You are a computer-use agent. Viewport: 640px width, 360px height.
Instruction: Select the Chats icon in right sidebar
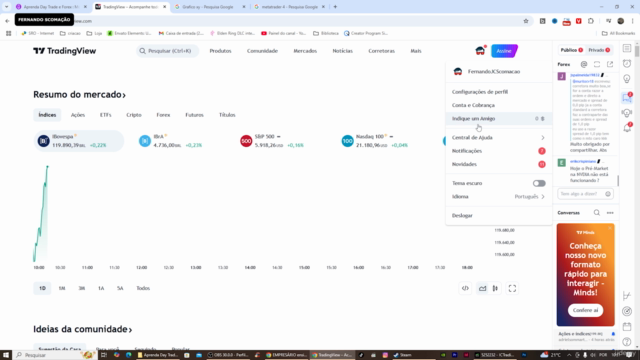[x=627, y=97]
